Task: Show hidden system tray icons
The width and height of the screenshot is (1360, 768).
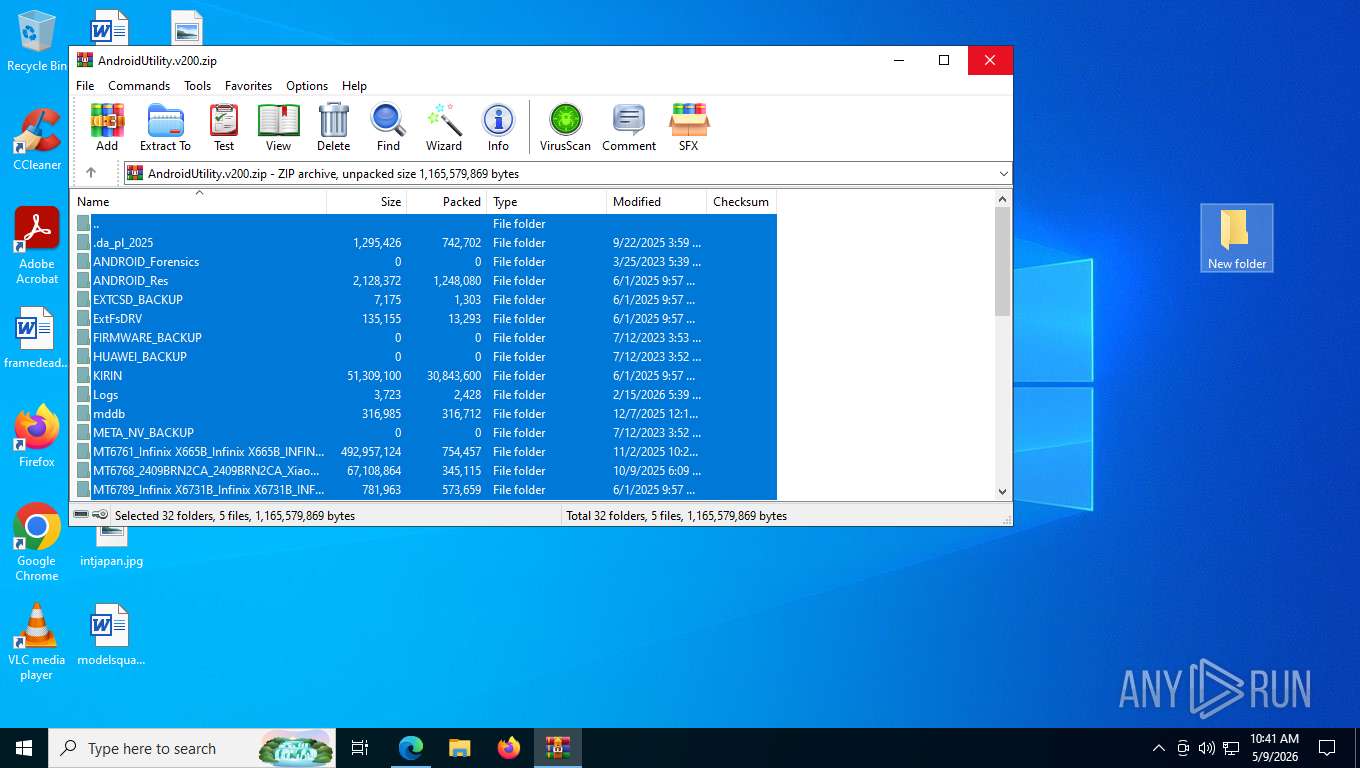Action: click(x=1159, y=748)
